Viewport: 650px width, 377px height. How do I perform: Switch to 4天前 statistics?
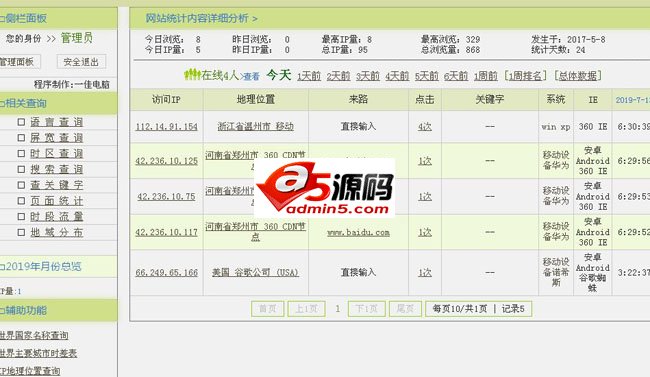click(x=397, y=76)
